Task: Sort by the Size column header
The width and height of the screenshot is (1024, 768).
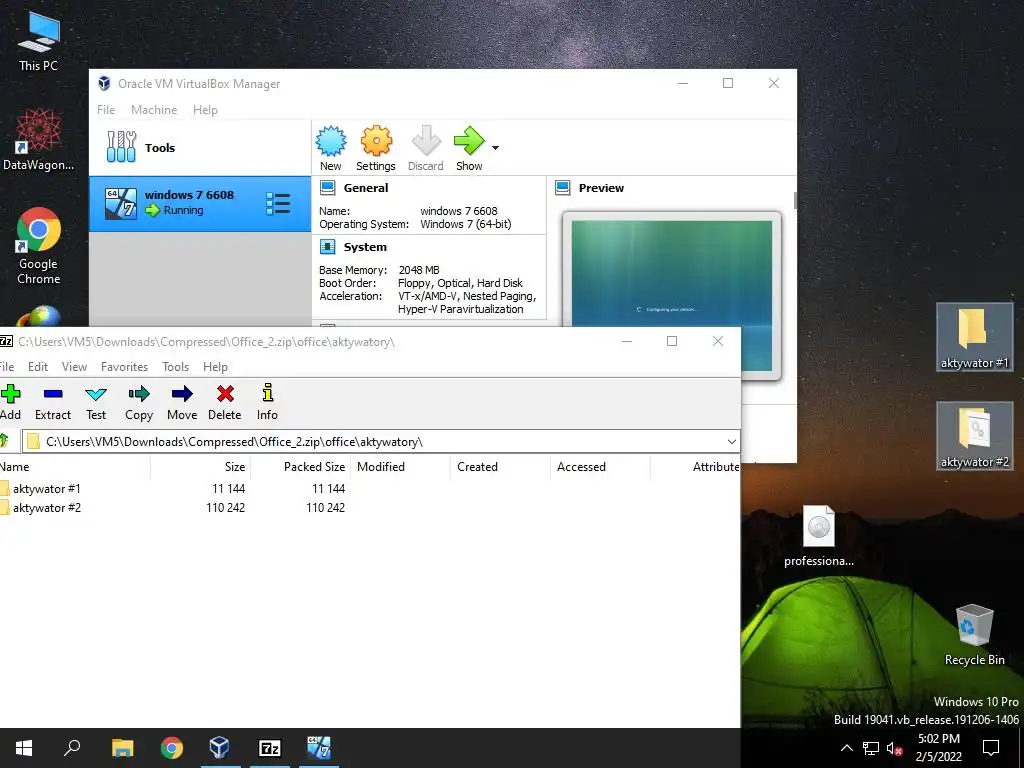Action: point(200,466)
